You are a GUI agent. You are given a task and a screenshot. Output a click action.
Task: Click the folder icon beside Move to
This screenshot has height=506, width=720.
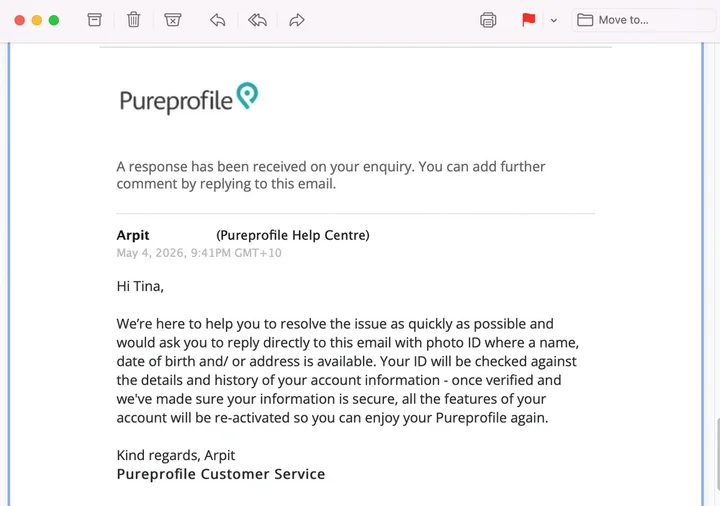coord(585,20)
